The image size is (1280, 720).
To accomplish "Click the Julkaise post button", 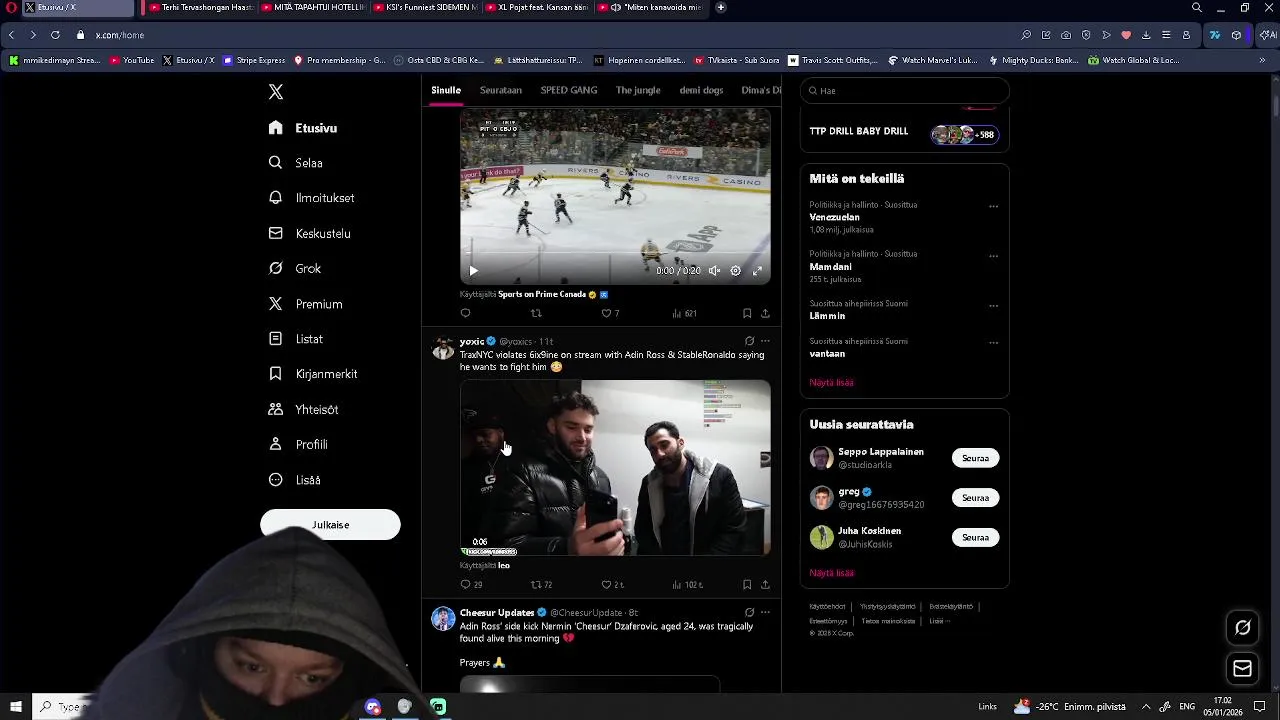I will (330, 525).
